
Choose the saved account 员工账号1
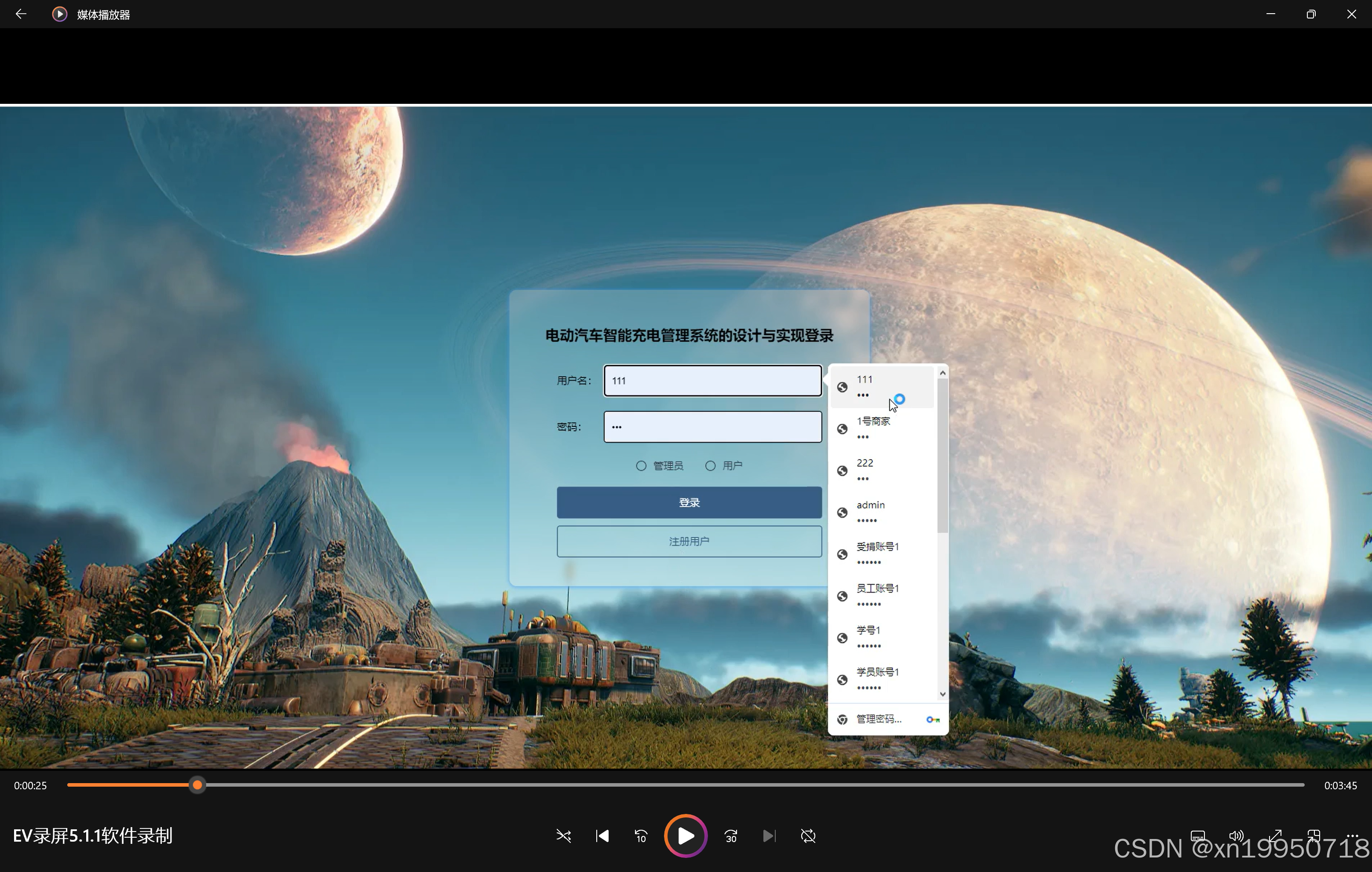point(882,596)
